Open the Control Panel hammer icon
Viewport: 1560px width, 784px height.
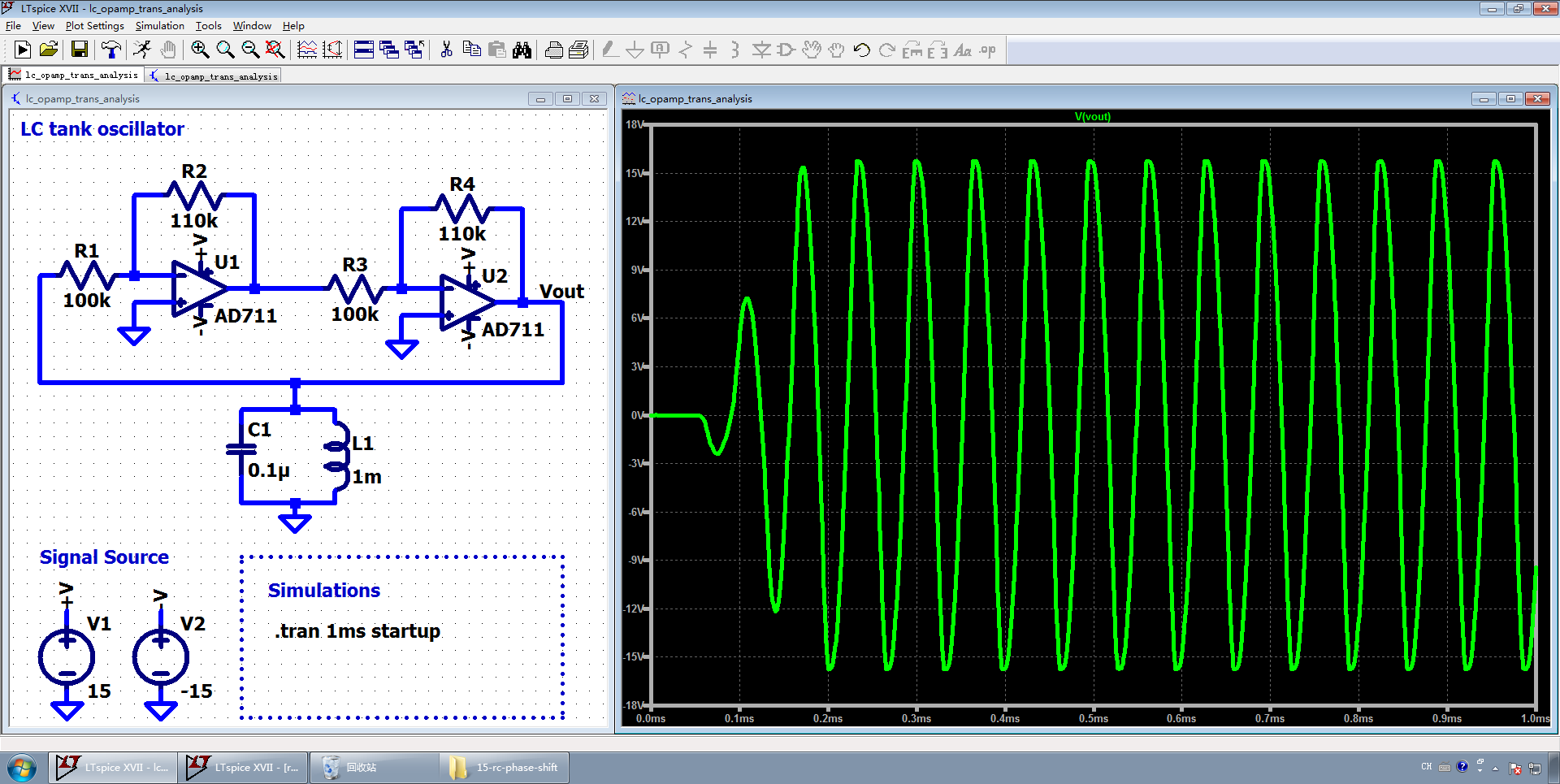110,50
